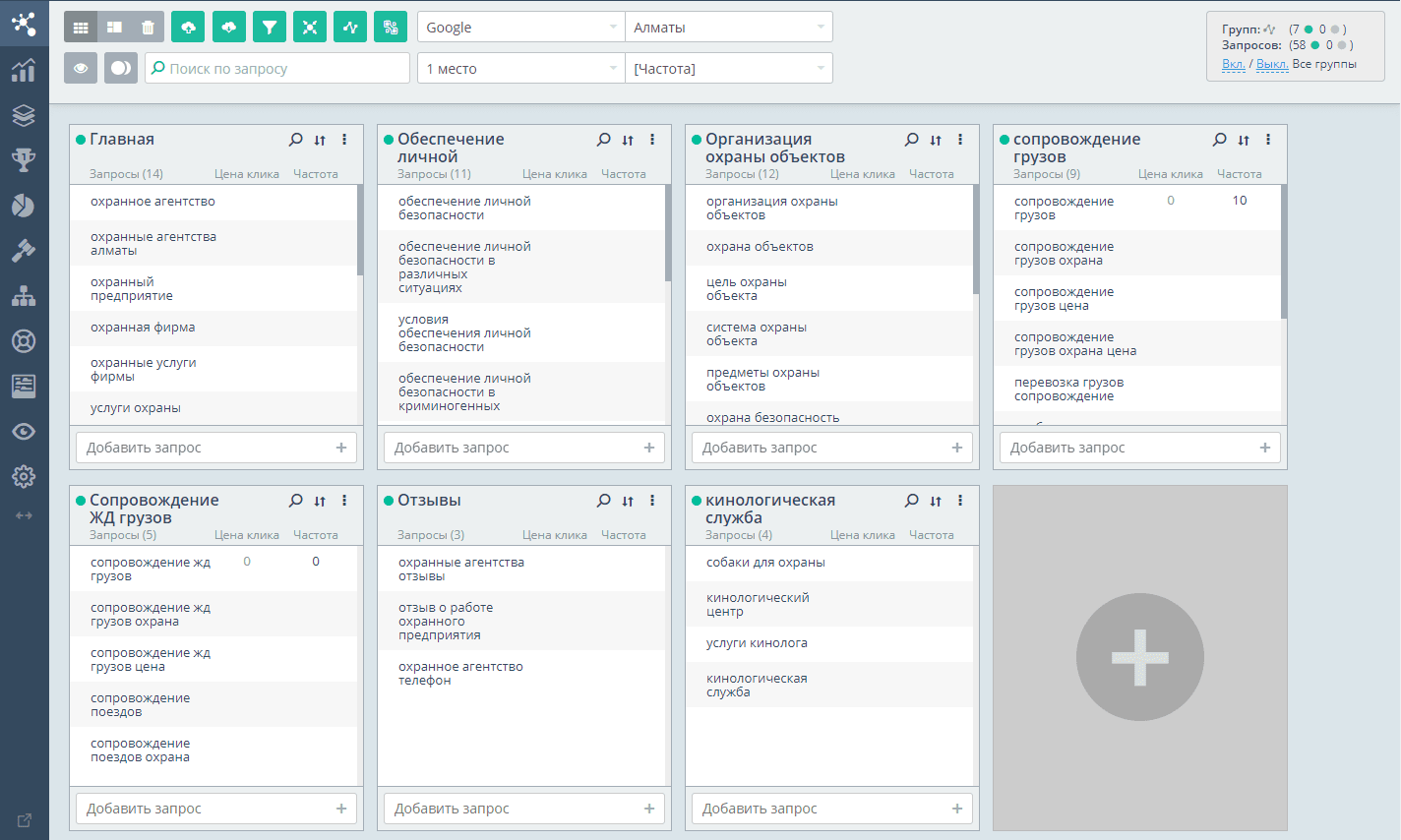The image size is (1401, 840).
Task: Open the lifebuoy support sidebar icon
Action: point(24,341)
